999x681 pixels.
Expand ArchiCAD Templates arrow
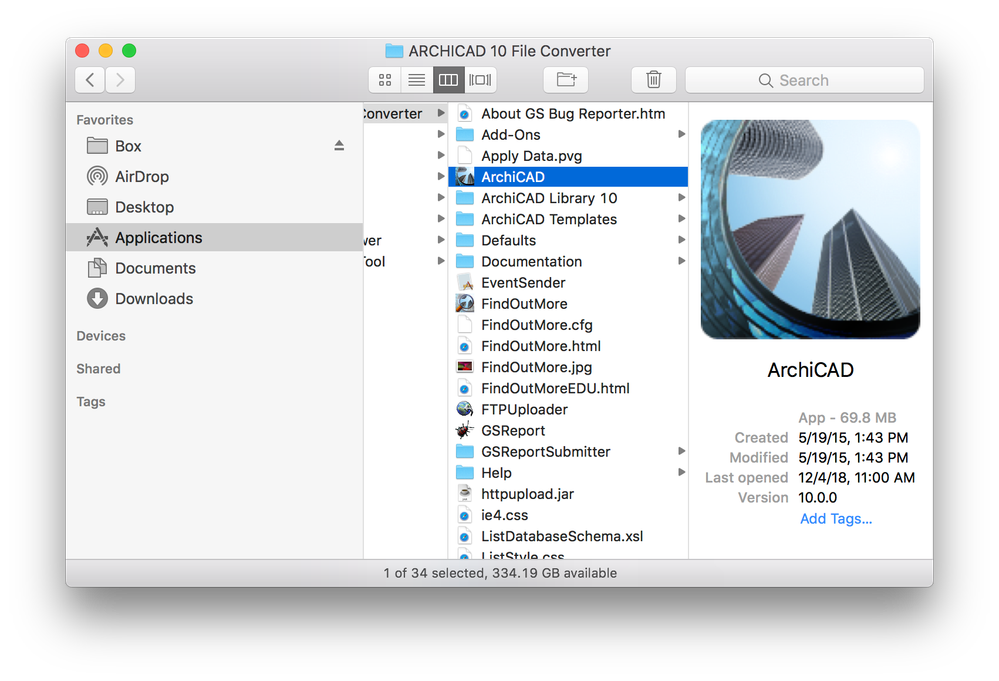tap(681, 219)
